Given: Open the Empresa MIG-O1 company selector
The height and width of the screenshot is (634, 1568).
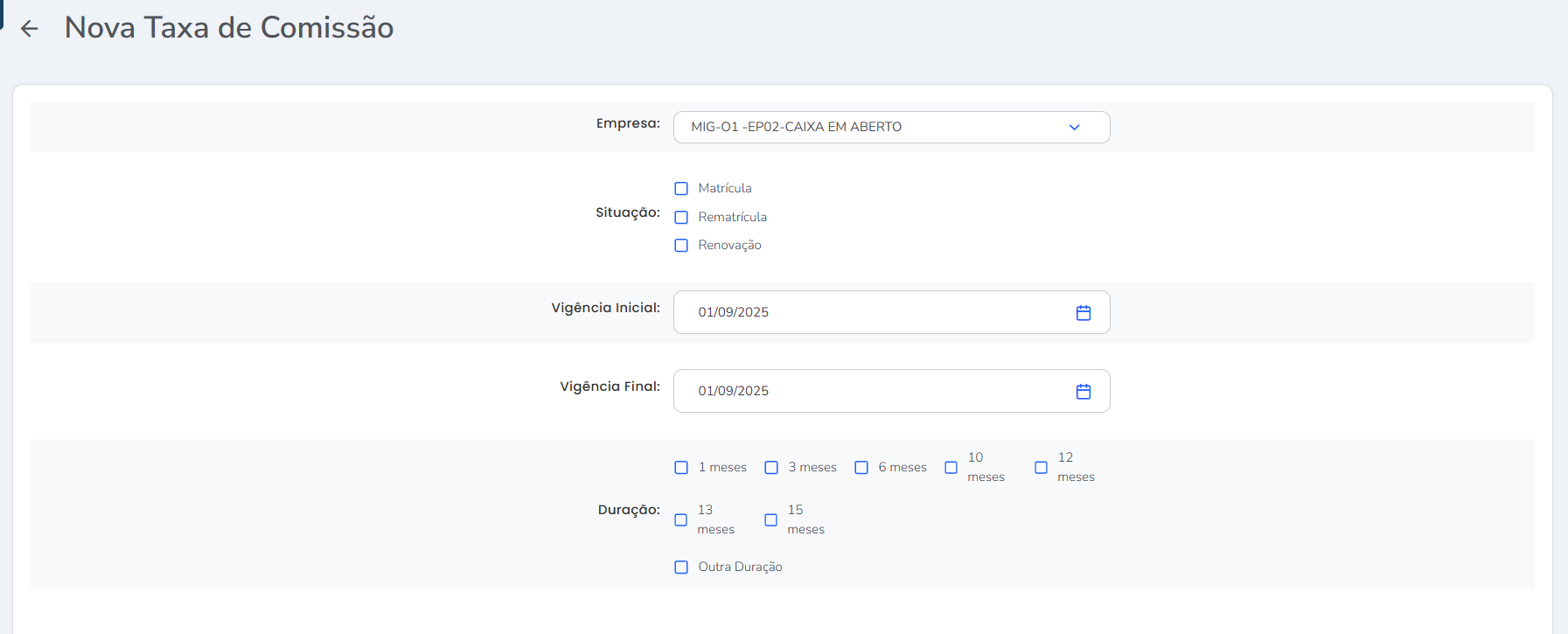Looking at the screenshot, I should coord(875,128).
